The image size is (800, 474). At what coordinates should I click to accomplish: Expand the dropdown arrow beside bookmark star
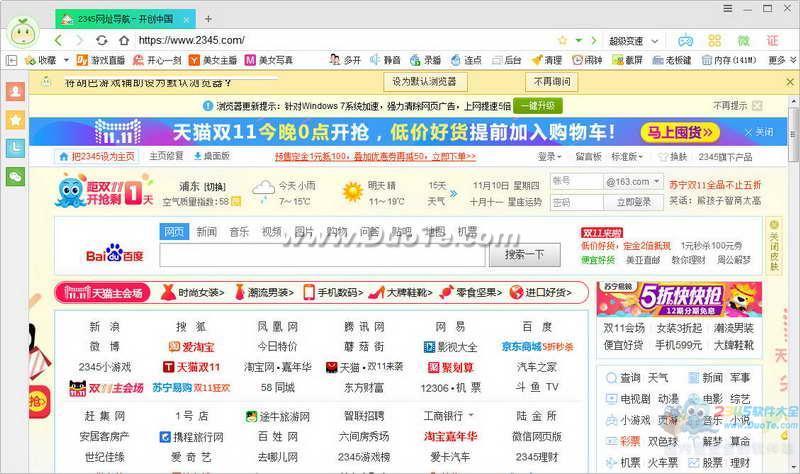579,40
